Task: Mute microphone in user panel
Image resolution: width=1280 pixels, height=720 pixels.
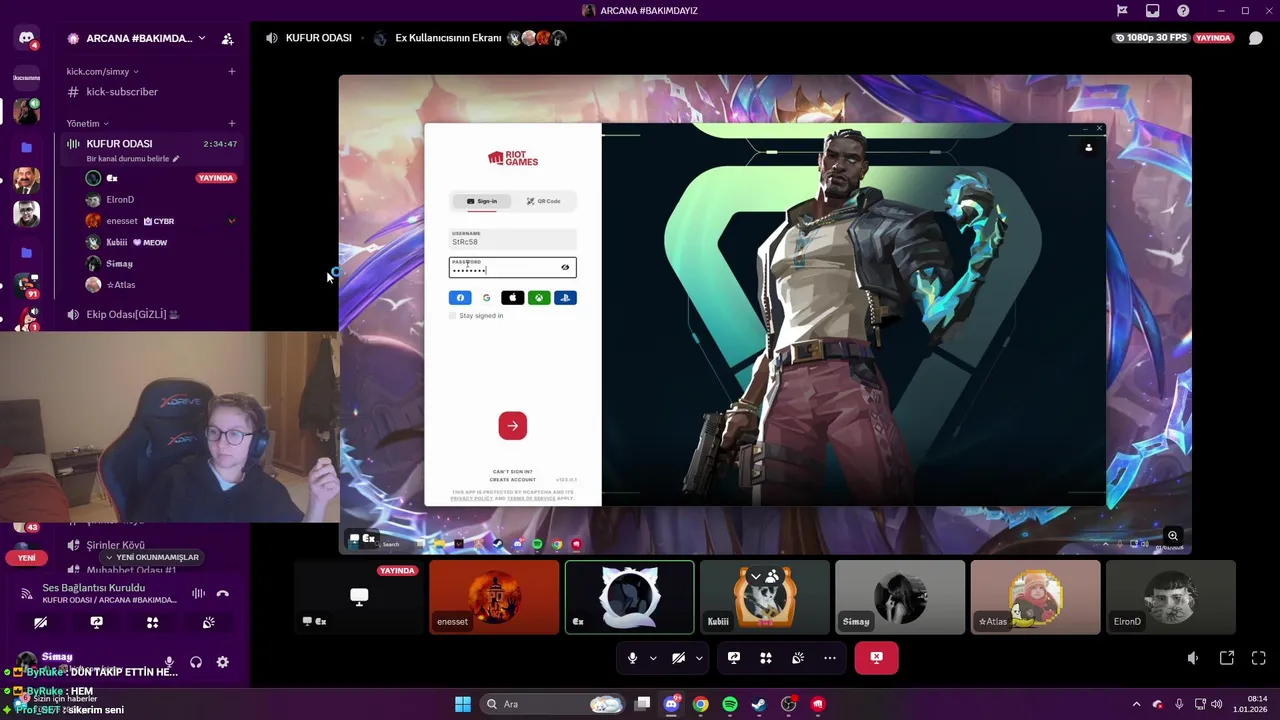Action: pos(169,662)
